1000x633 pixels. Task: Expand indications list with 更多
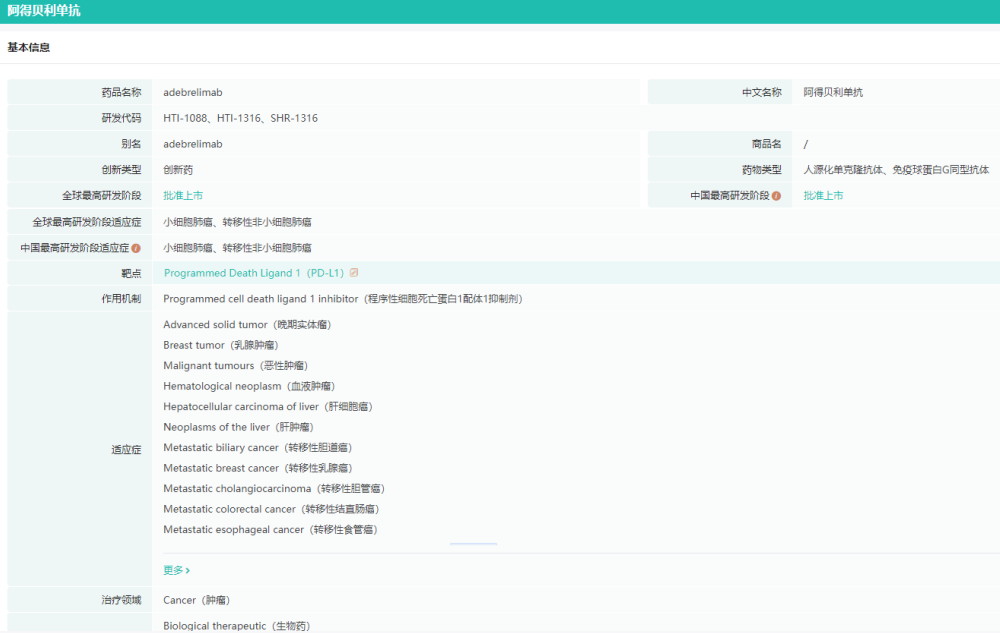[172, 570]
